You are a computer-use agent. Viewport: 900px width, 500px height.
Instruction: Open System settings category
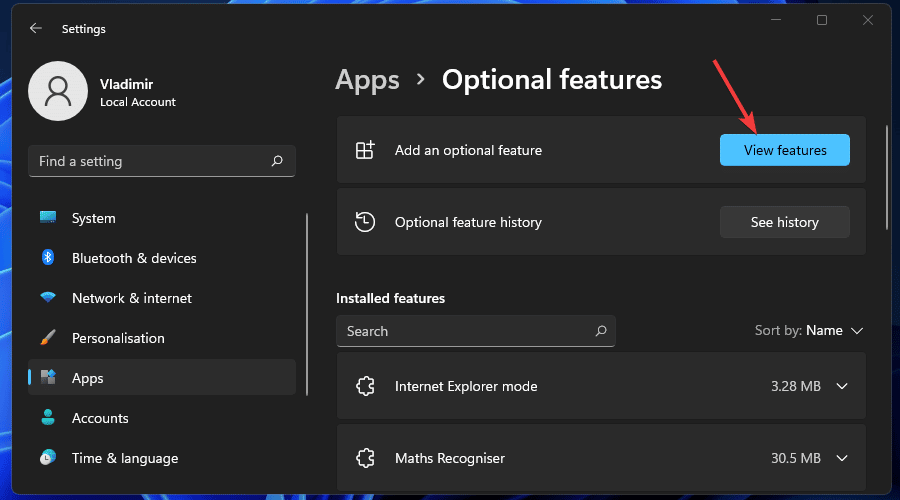[x=162, y=218]
